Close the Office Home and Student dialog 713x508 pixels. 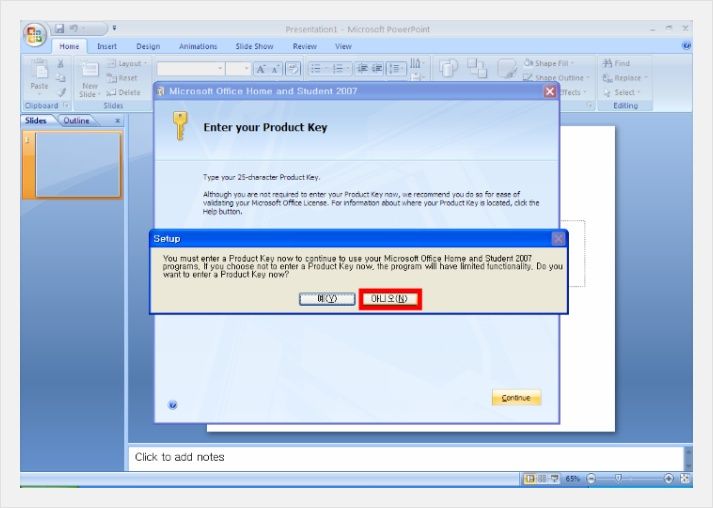549,91
